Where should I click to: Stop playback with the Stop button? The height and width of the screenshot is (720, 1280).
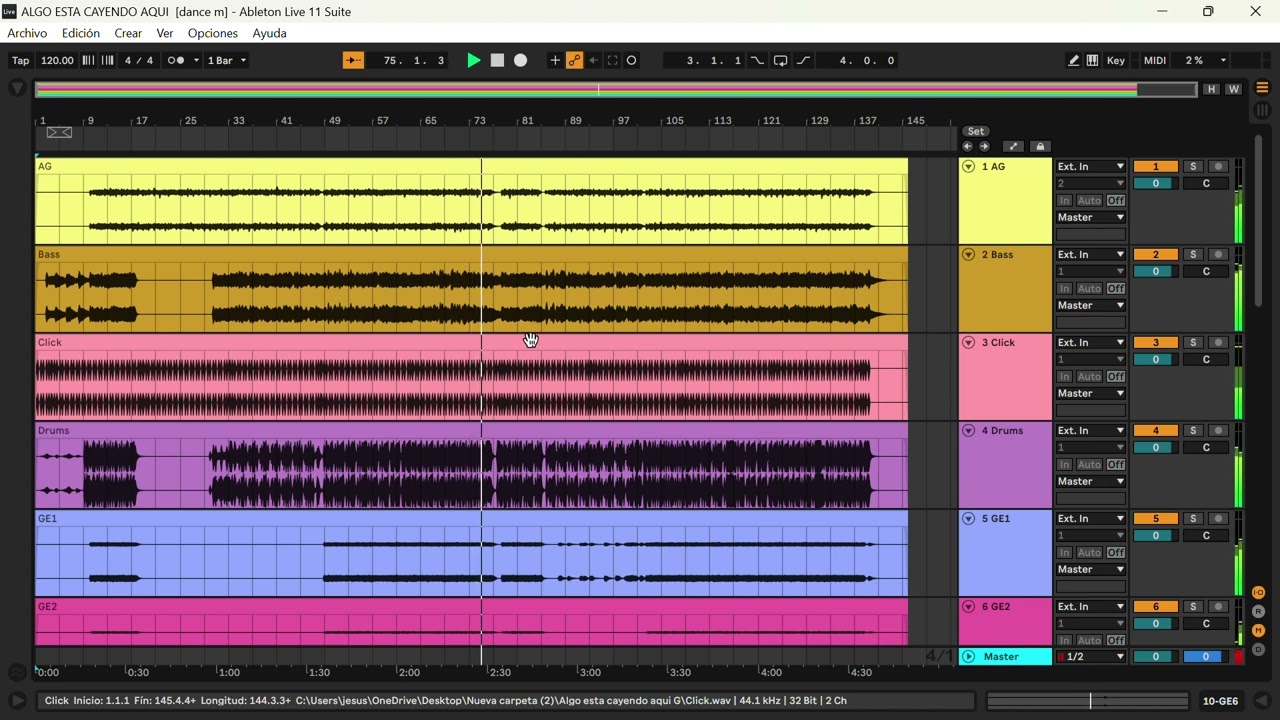tap(497, 61)
